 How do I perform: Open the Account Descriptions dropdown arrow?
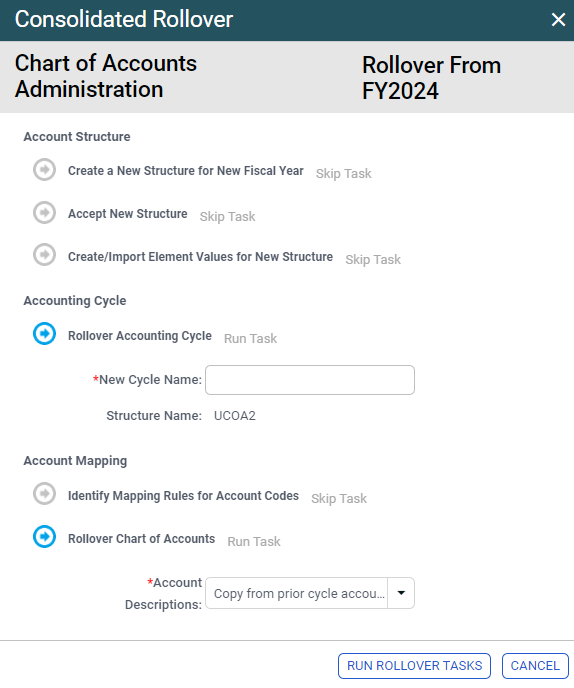[x=401, y=593]
